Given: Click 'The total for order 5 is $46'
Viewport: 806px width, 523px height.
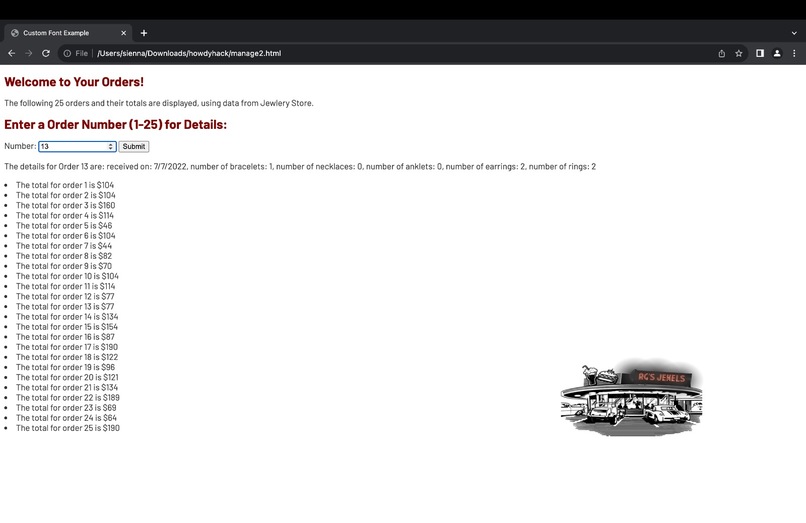Looking at the screenshot, I should pyautogui.click(x=64, y=226).
